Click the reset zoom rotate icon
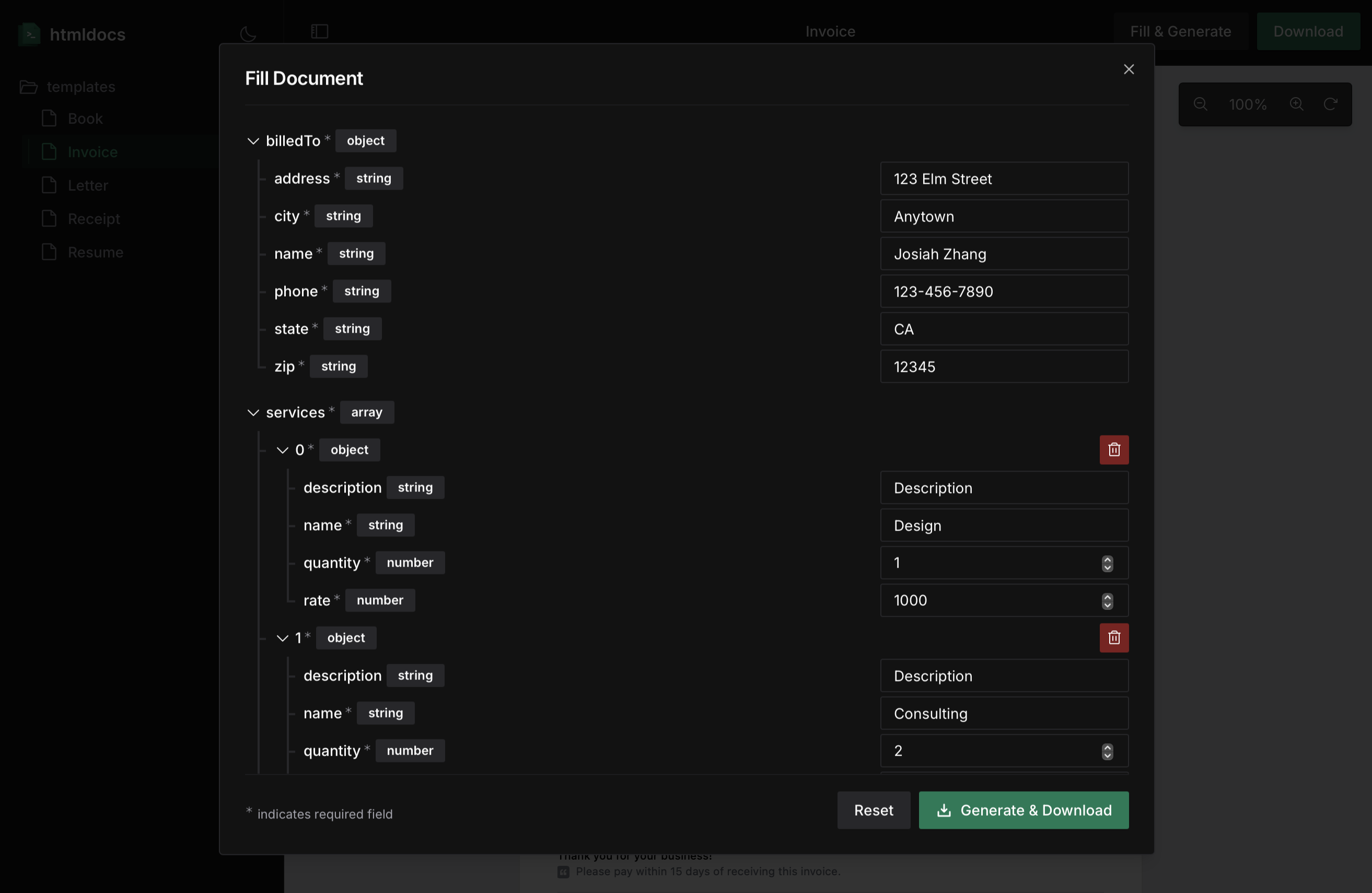This screenshot has height=893, width=1372. [1330, 104]
